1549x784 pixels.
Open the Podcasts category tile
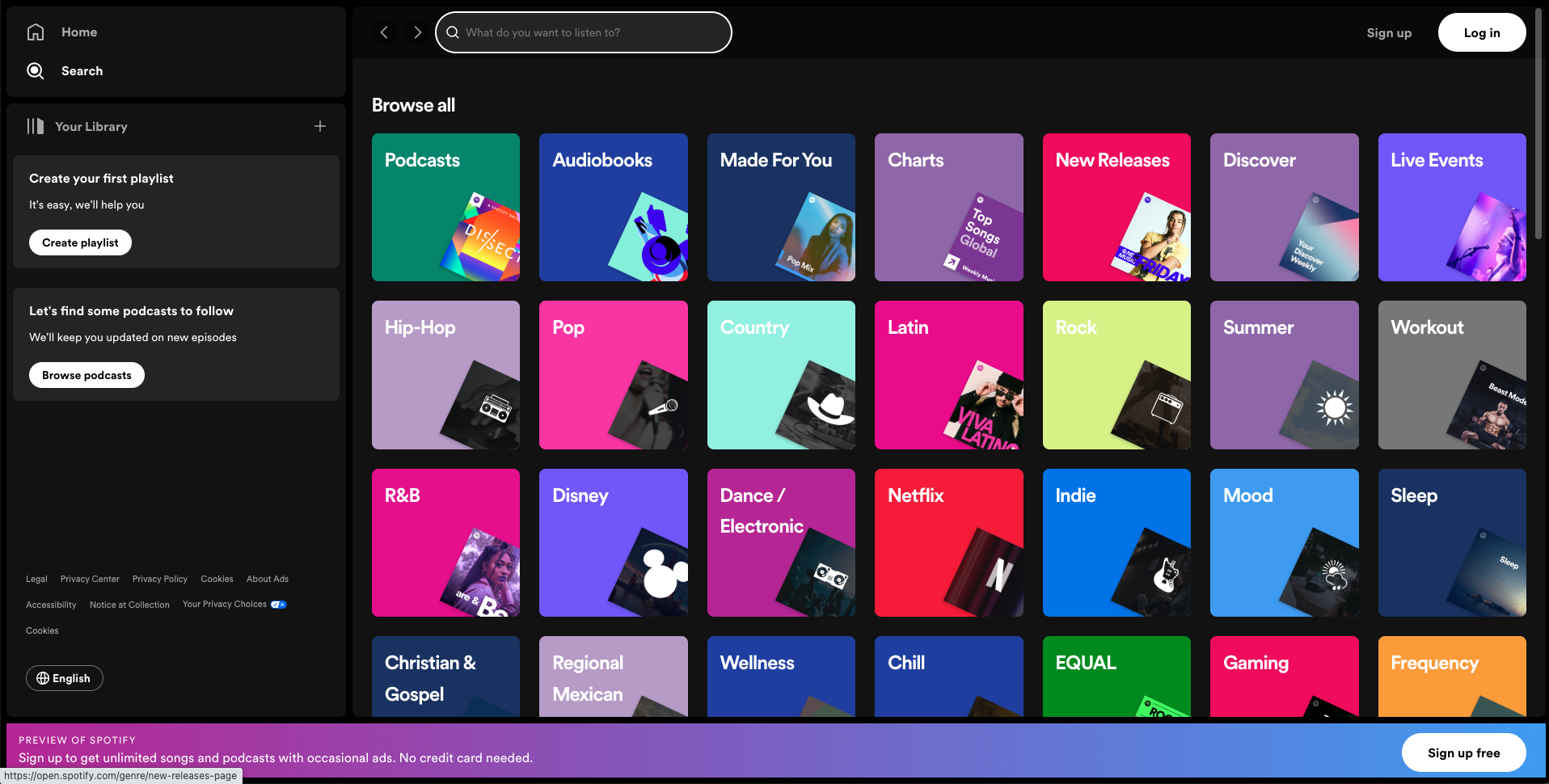tap(445, 207)
